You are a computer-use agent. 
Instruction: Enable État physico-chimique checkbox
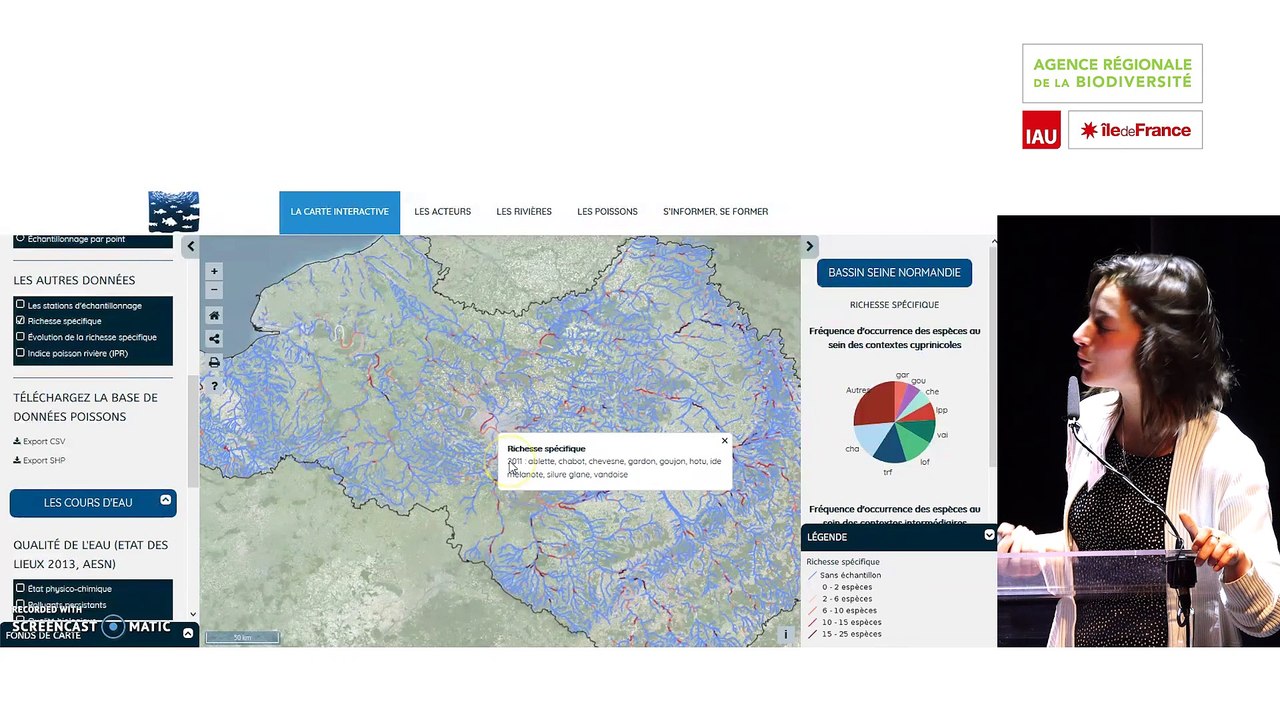point(20,588)
